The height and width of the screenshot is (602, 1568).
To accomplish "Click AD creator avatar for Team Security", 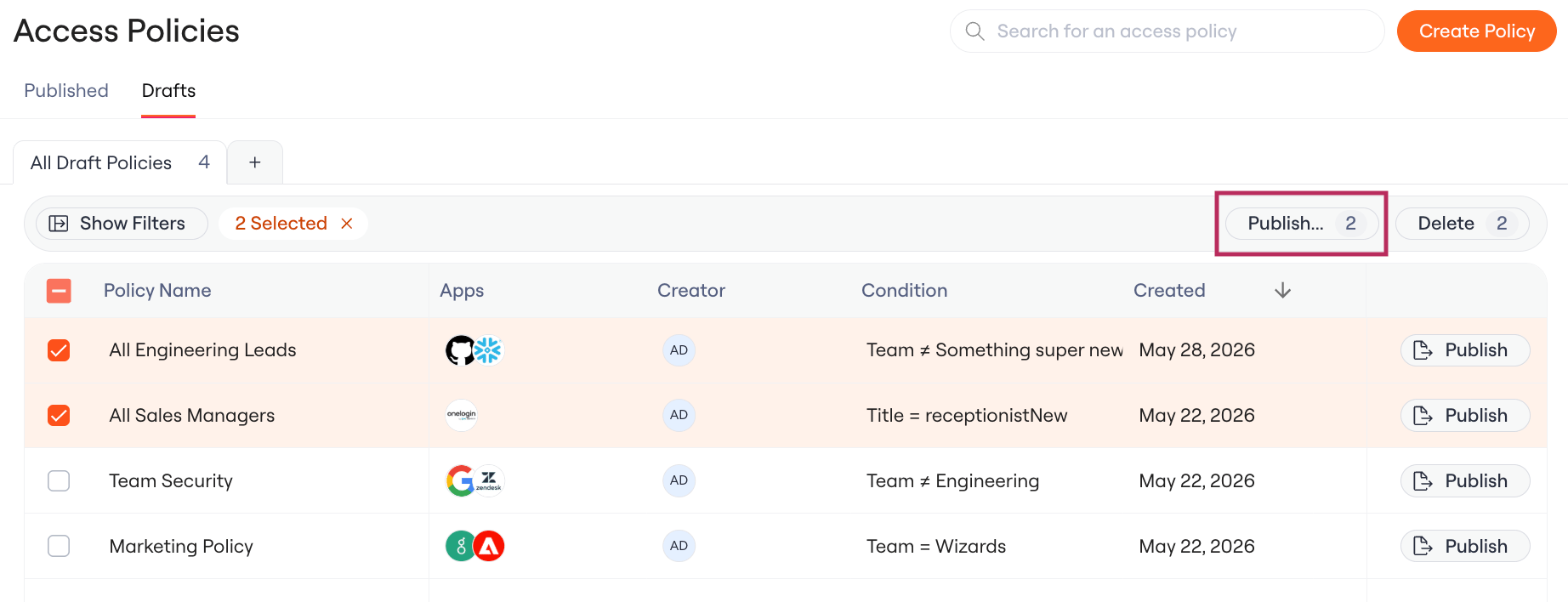I will pos(679,480).
